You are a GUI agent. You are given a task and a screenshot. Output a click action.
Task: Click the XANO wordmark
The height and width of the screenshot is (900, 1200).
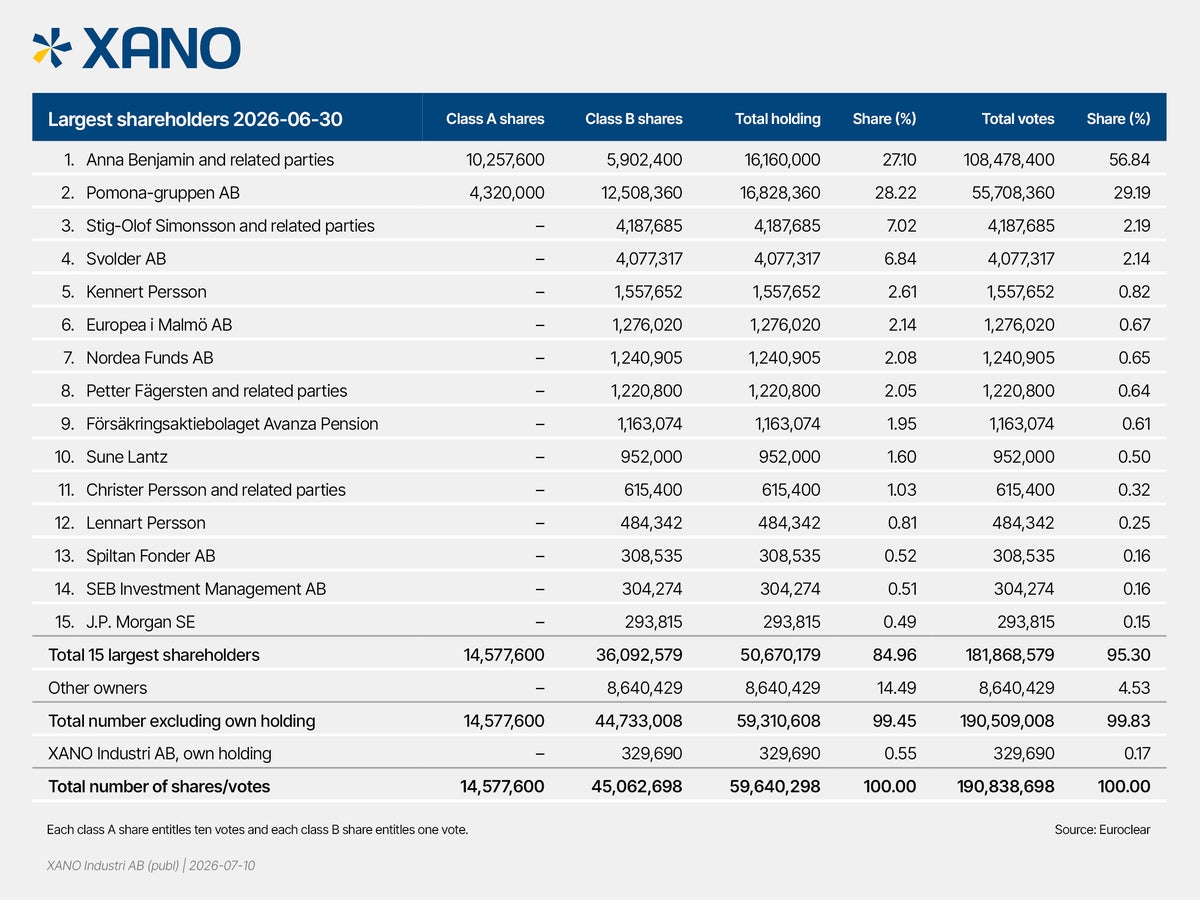[x=162, y=48]
